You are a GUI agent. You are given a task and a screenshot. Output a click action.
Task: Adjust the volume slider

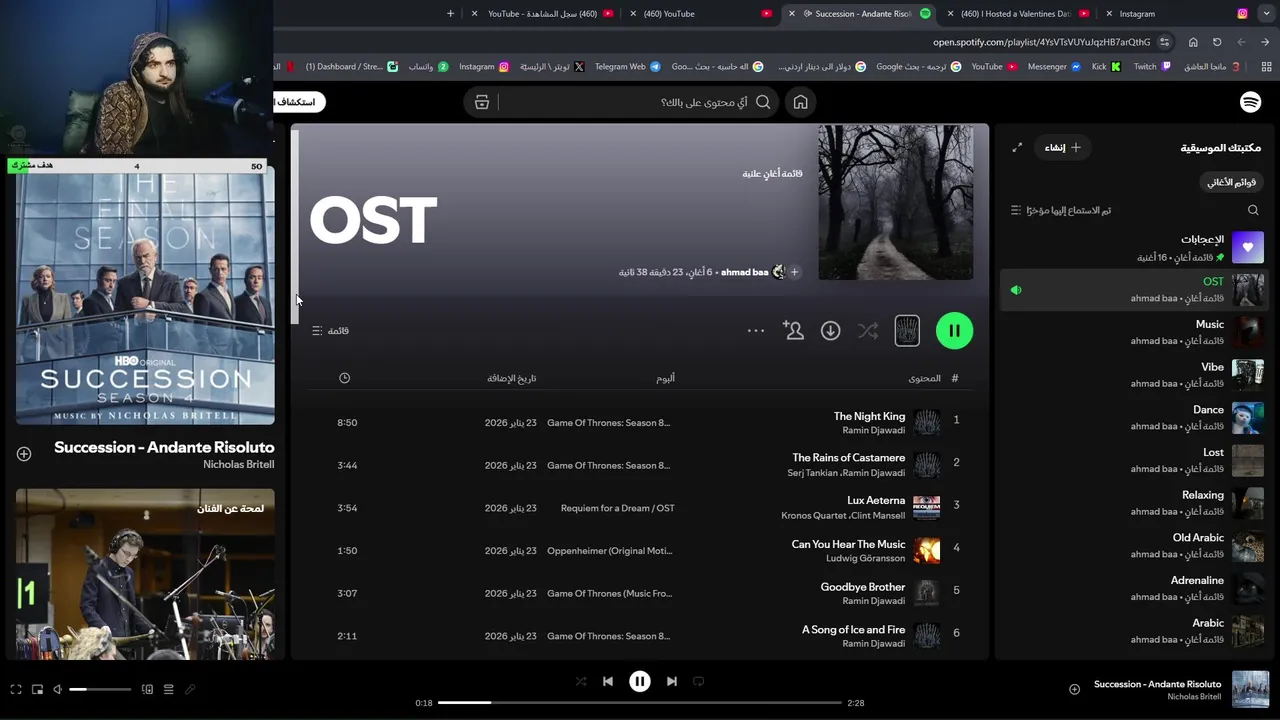pyautogui.click(x=100, y=689)
